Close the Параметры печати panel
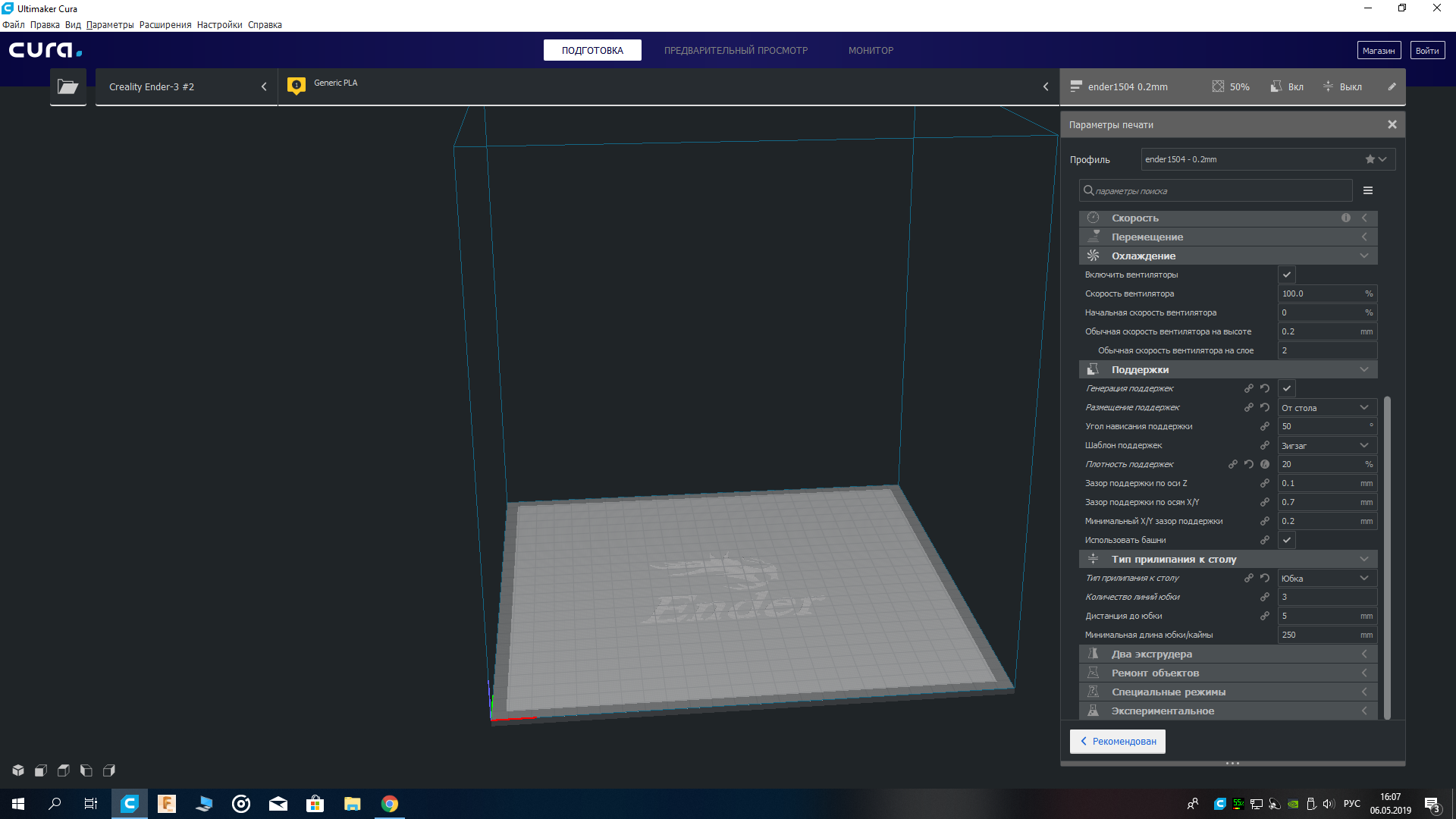Image resolution: width=1456 pixels, height=819 pixels. click(1392, 124)
